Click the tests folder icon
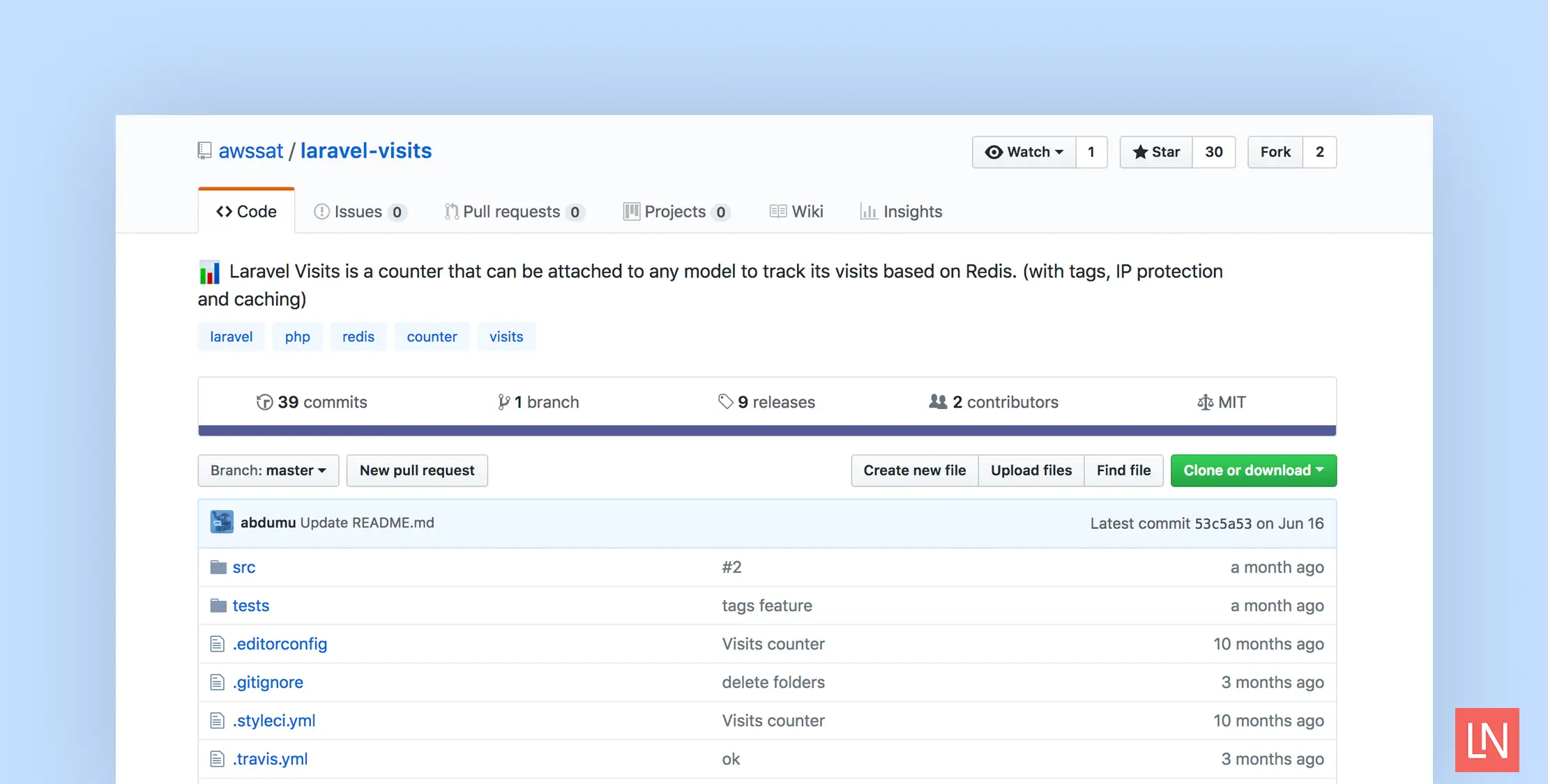Viewport: 1548px width, 784px height. pyautogui.click(x=218, y=606)
